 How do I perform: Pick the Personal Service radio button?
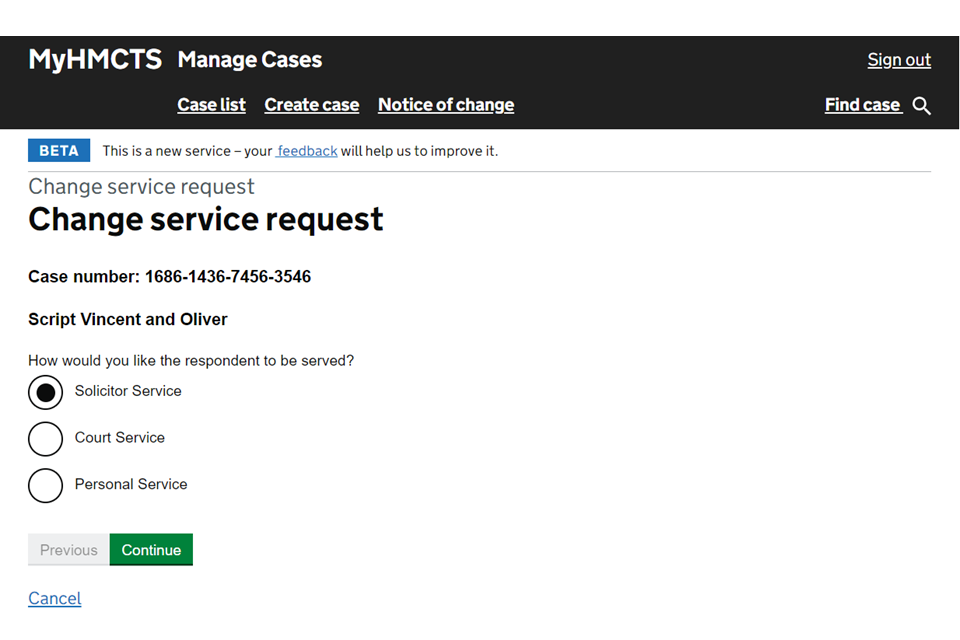45,485
